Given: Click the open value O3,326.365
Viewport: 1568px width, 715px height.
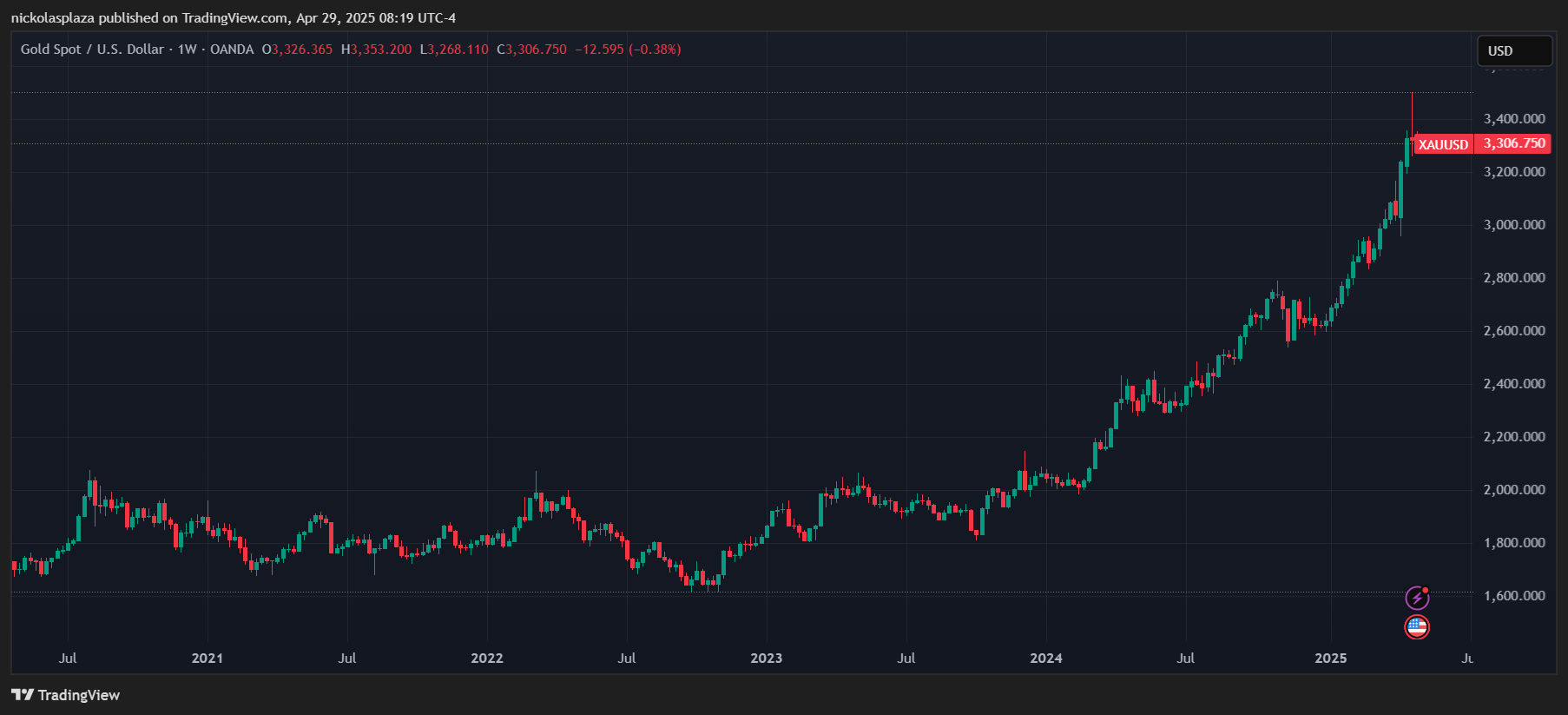Looking at the screenshot, I should (297, 50).
